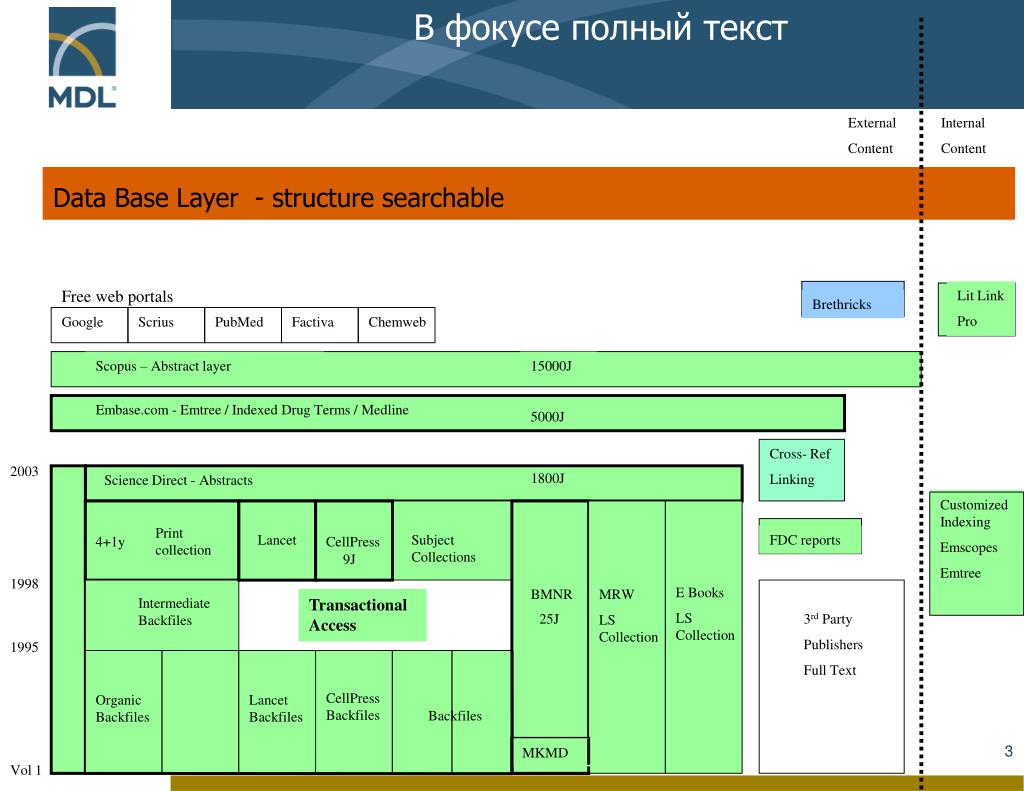The width and height of the screenshot is (1024, 791).
Task: Click the 'Science Direct - Abstracts' text
Action: 178,480
